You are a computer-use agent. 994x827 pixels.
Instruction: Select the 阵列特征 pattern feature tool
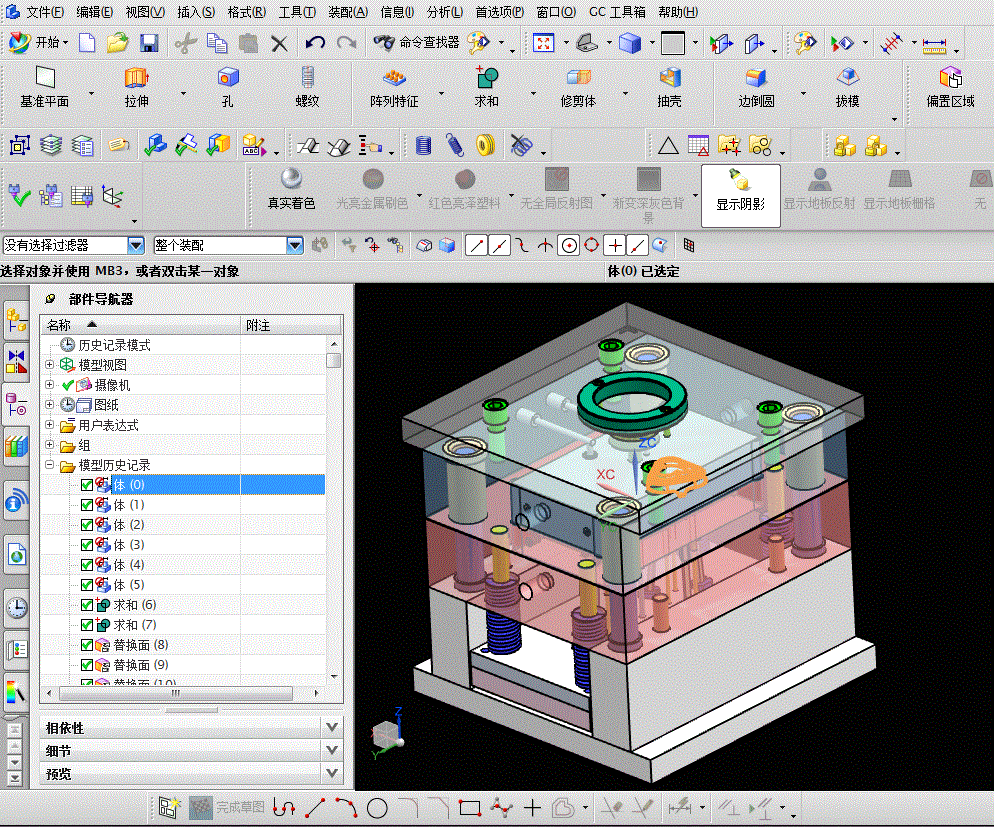coord(394,87)
